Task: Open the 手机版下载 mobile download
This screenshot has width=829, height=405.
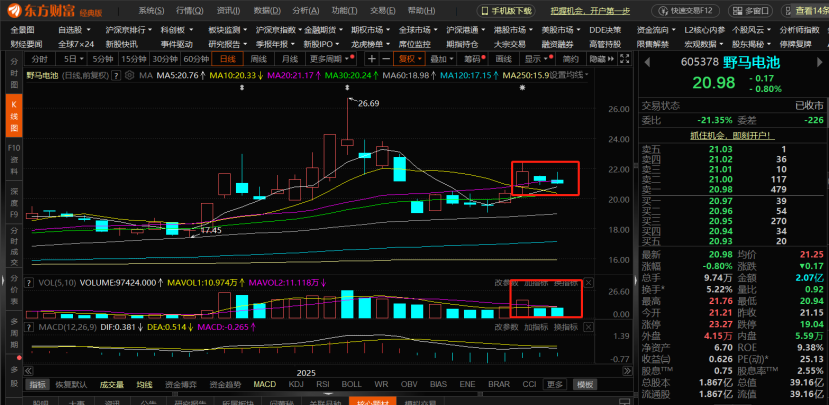Action: click(x=506, y=11)
